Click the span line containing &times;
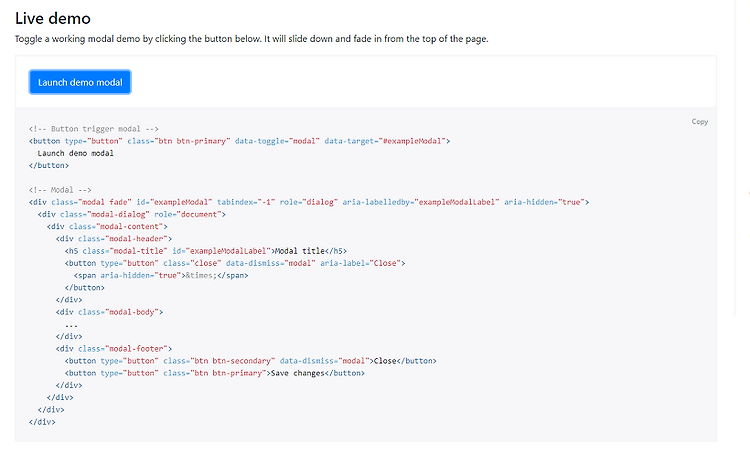 coord(161,276)
